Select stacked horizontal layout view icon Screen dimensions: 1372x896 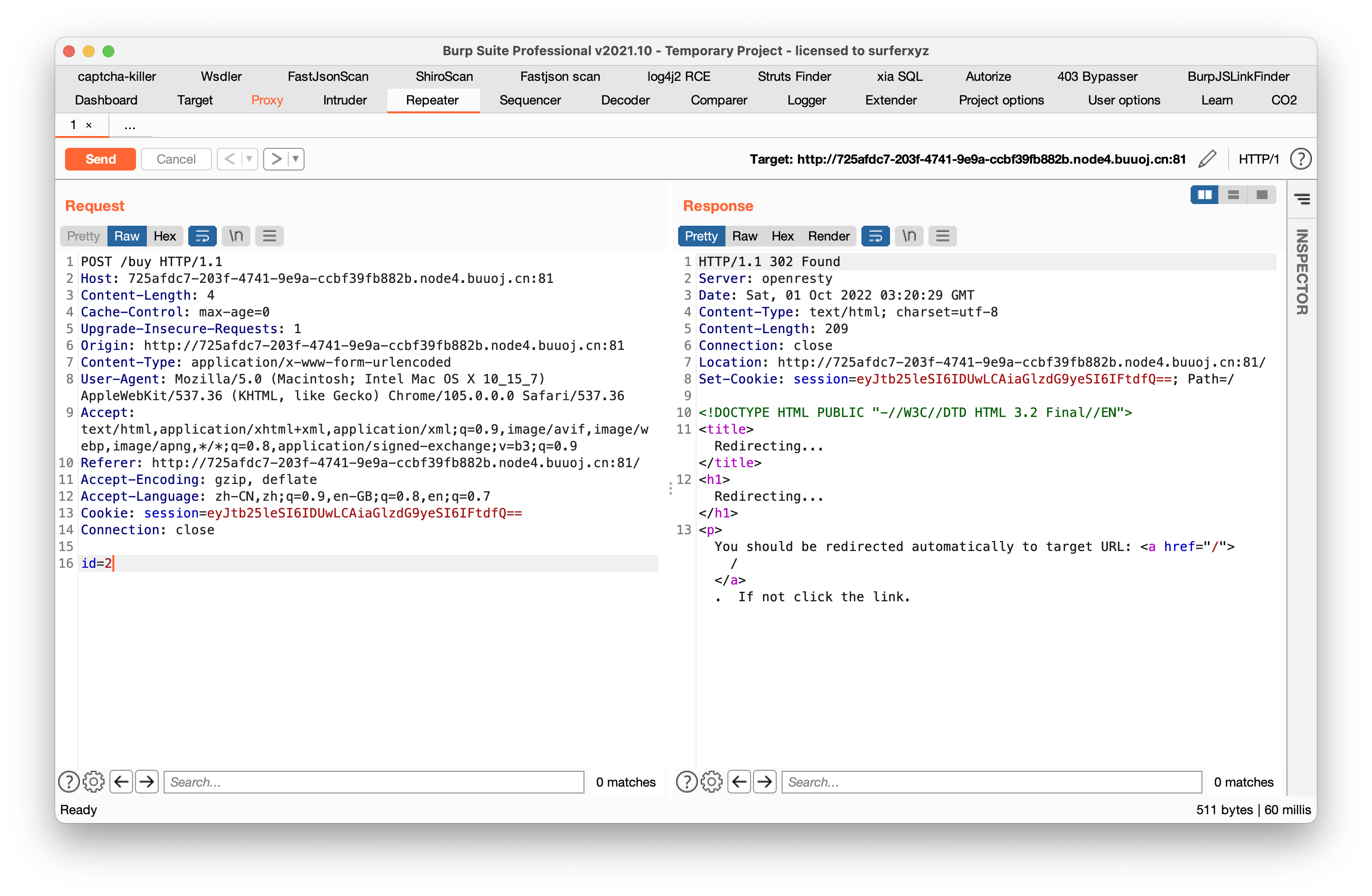[1233, 195]
